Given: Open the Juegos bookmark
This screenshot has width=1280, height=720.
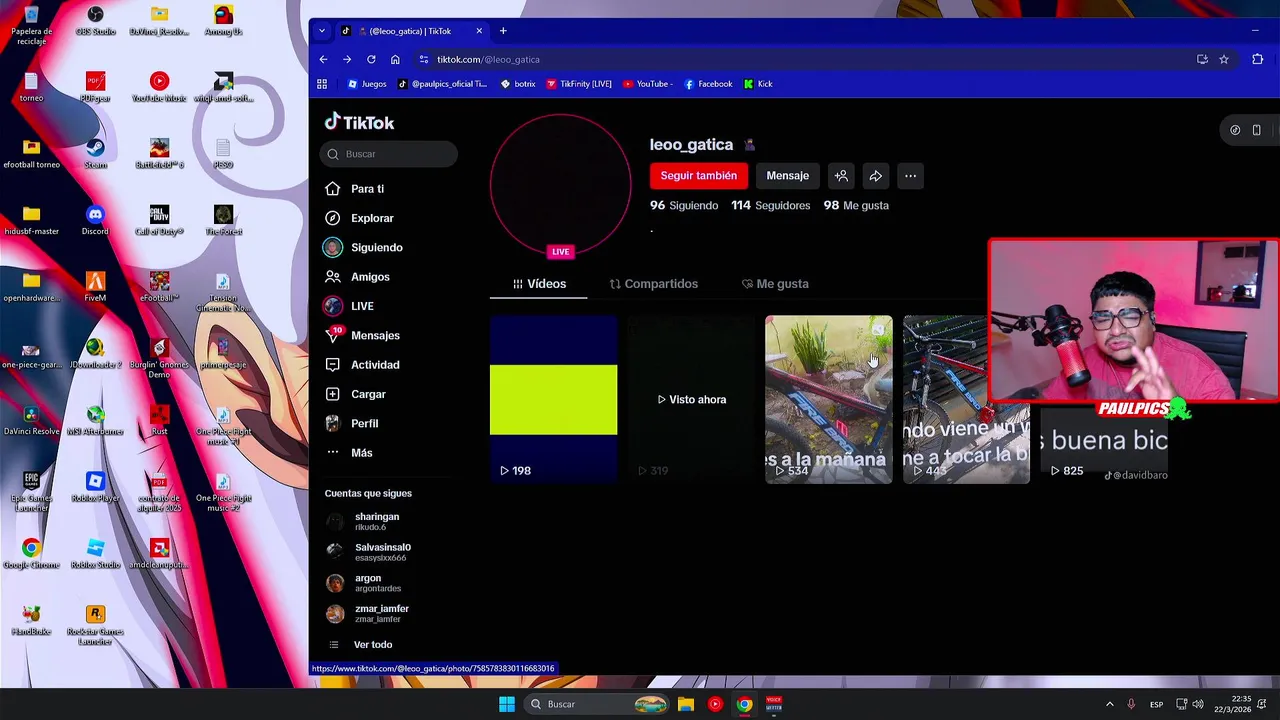Looking at the screenshot, I should [x=367, y=84].
